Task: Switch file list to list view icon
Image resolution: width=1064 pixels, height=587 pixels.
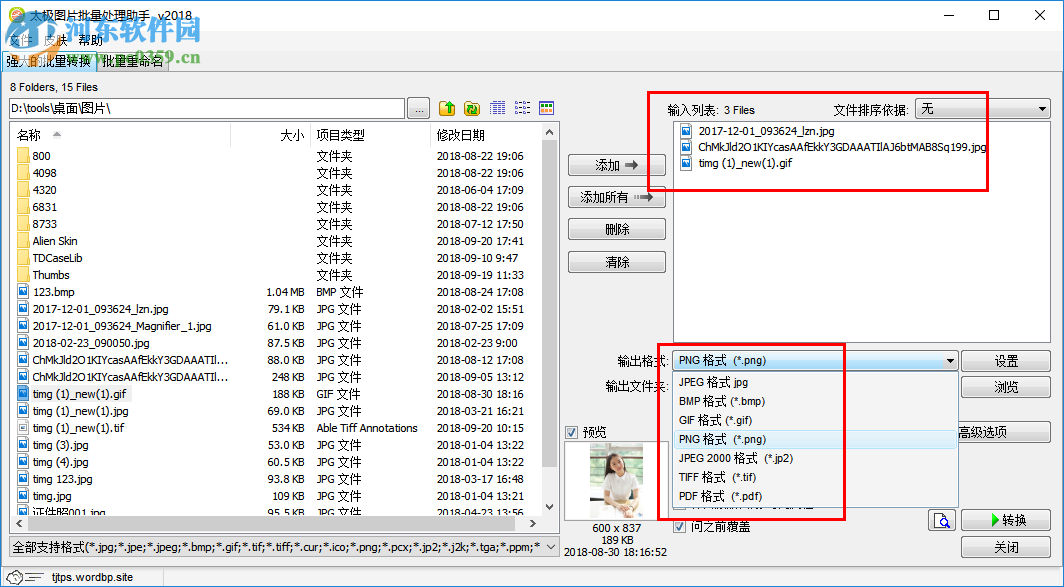Action: [522, 108]
